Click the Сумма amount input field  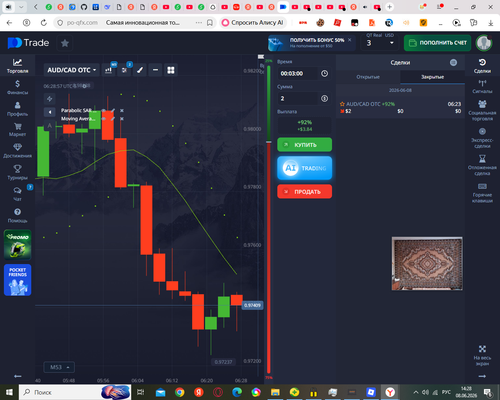click(298, 98)
